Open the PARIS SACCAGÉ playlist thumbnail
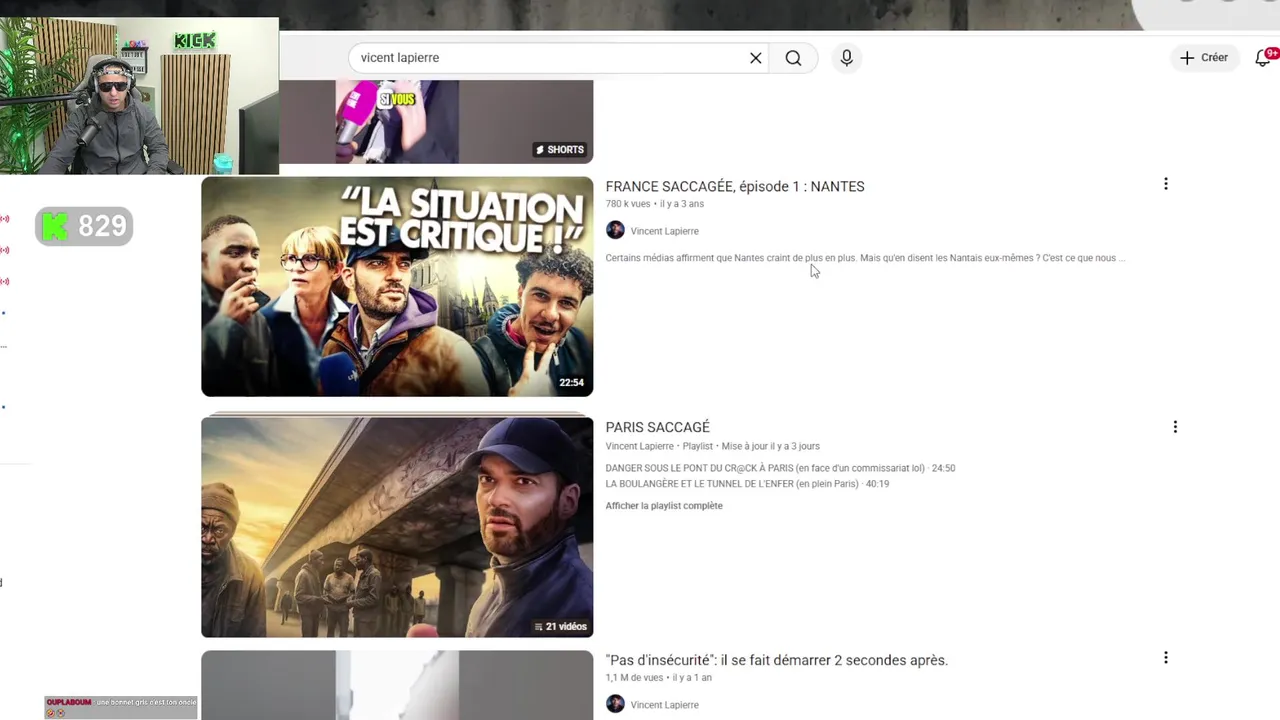 [397, 527]
